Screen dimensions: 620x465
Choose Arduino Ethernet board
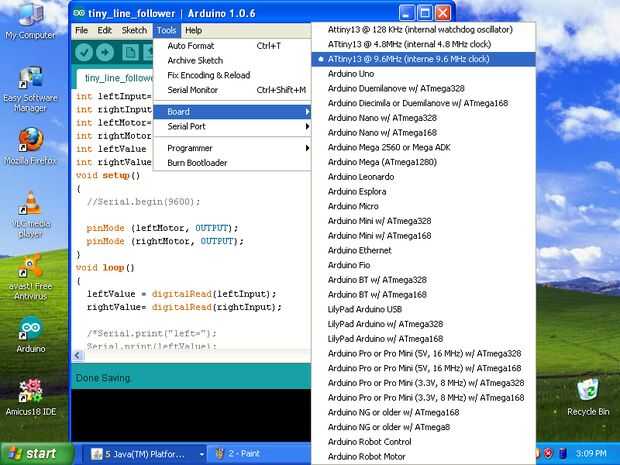click(x=423, y=250)
